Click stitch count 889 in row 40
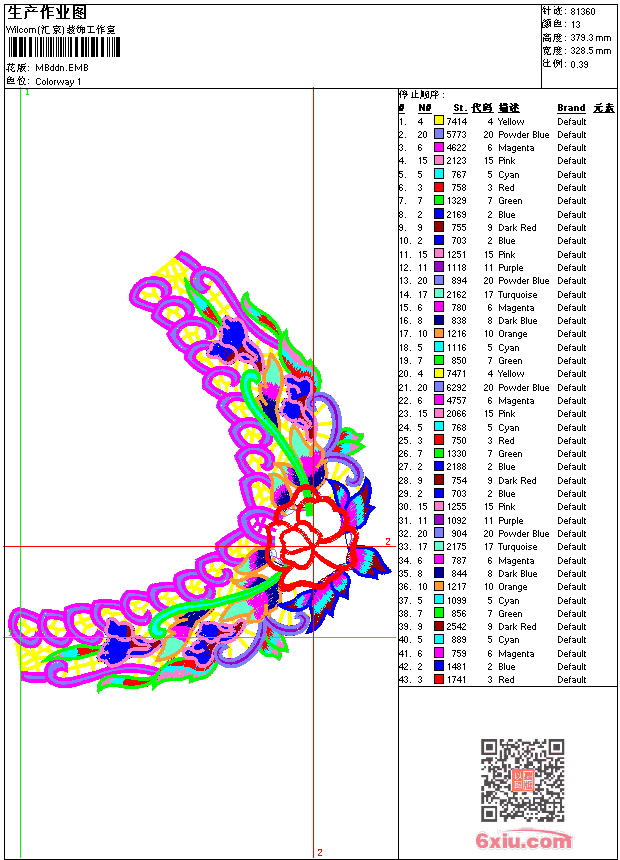The width and height of the screenshot is (620, 860). point(459,640)
